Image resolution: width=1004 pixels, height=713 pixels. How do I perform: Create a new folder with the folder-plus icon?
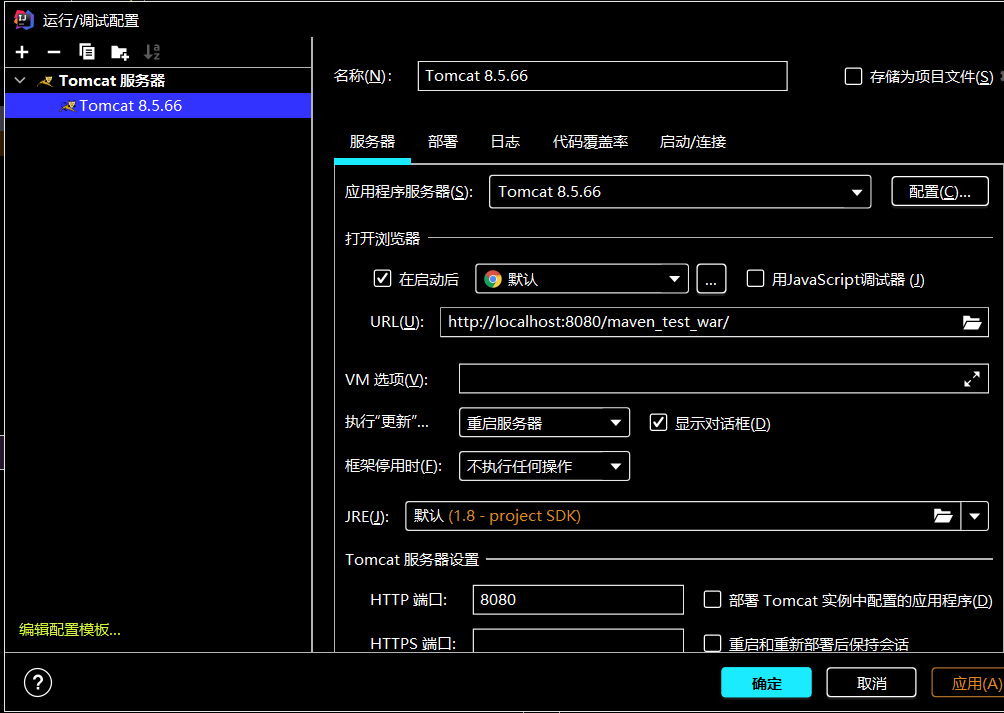pos(119,52)
